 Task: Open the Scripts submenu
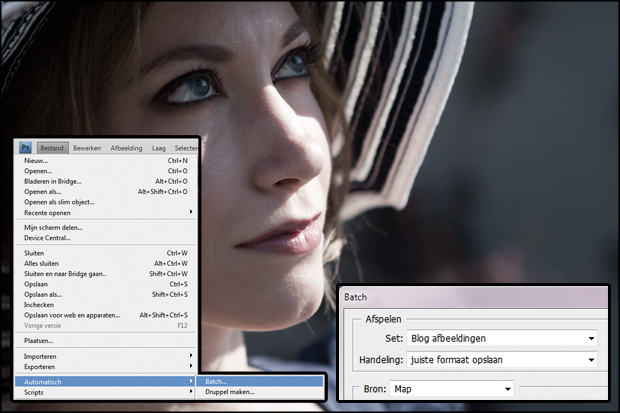pos(35,392)
